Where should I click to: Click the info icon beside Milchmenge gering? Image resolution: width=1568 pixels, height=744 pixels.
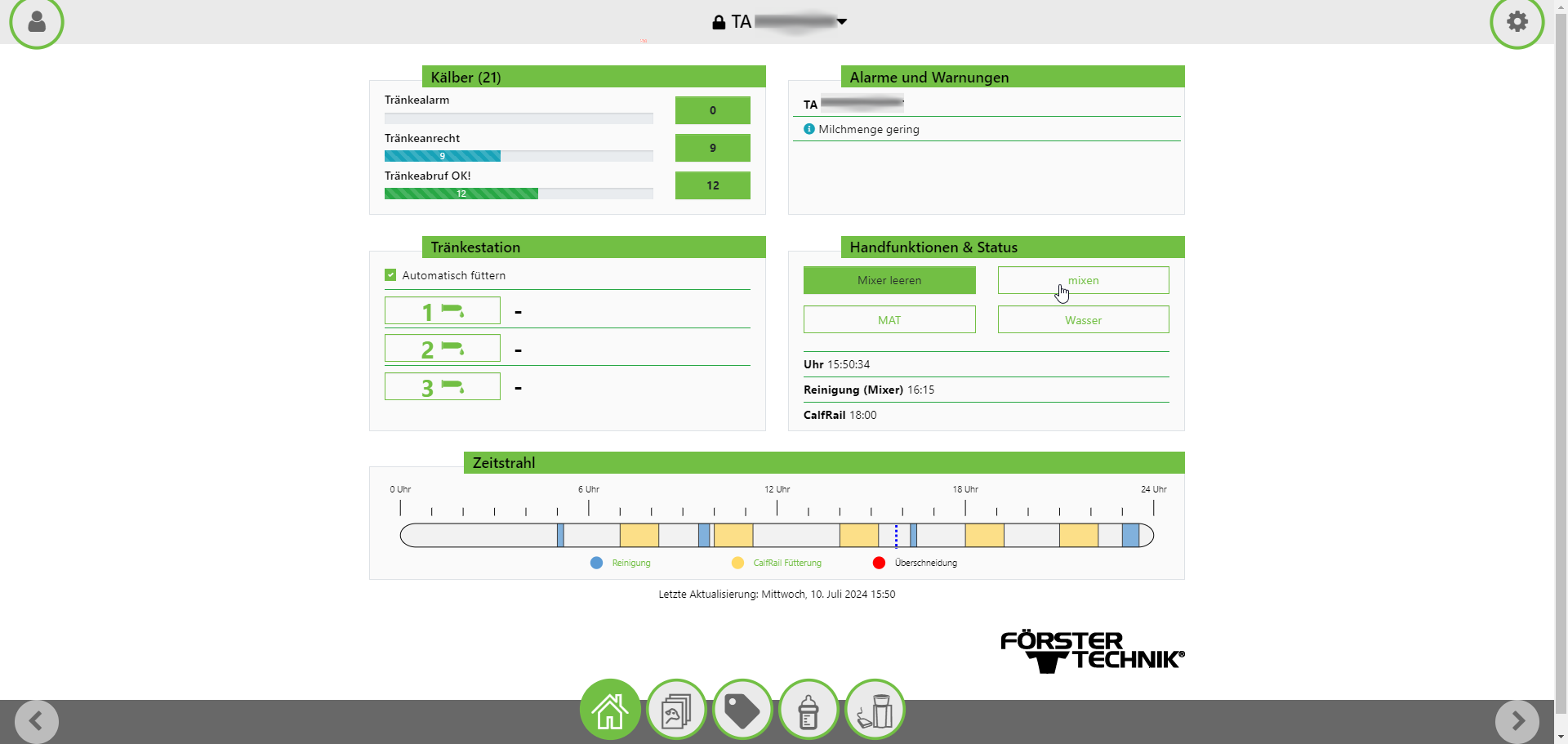[x=808, y=129]
